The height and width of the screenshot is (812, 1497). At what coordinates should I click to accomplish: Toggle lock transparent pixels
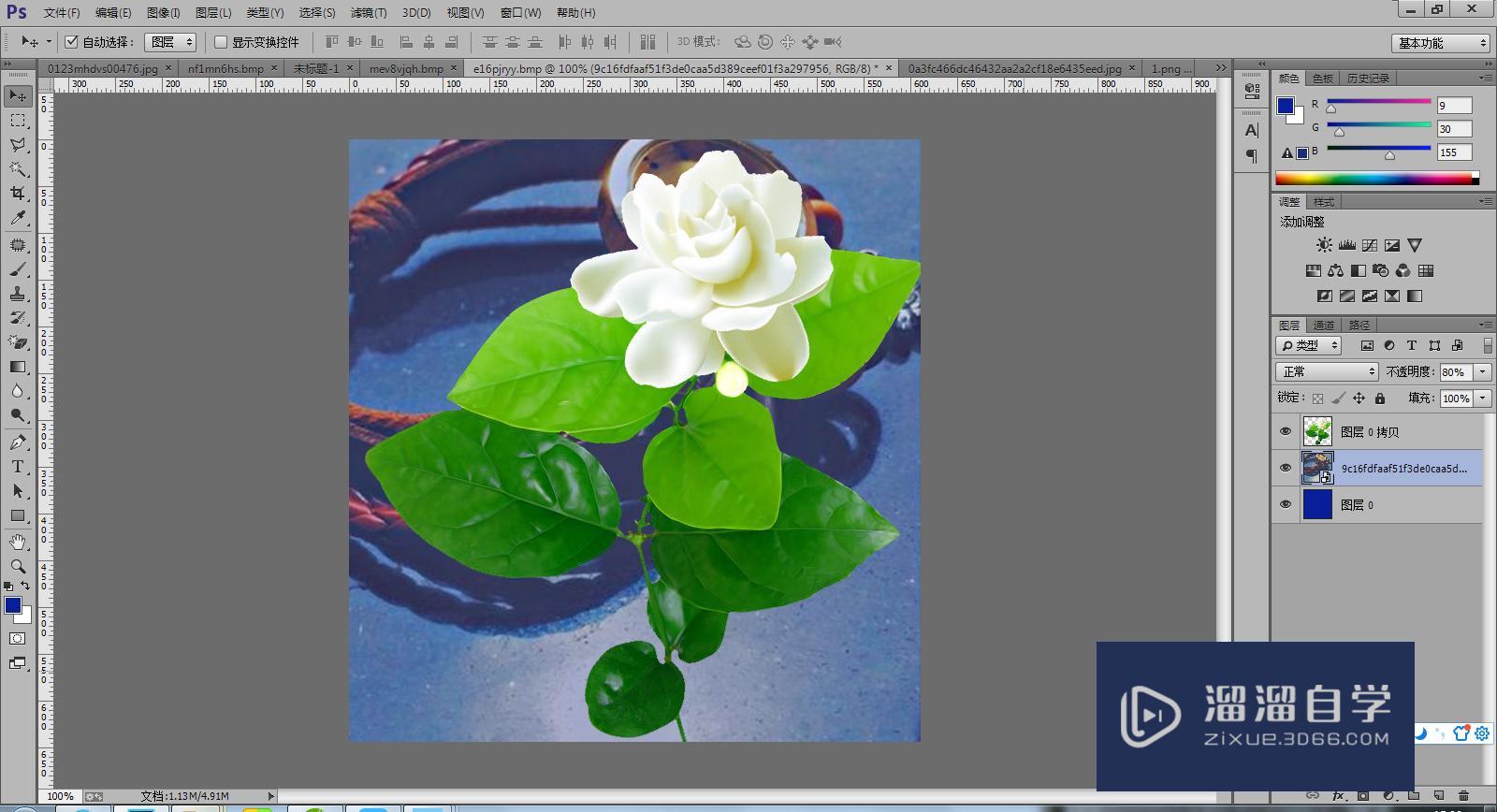click(1317, 398)
